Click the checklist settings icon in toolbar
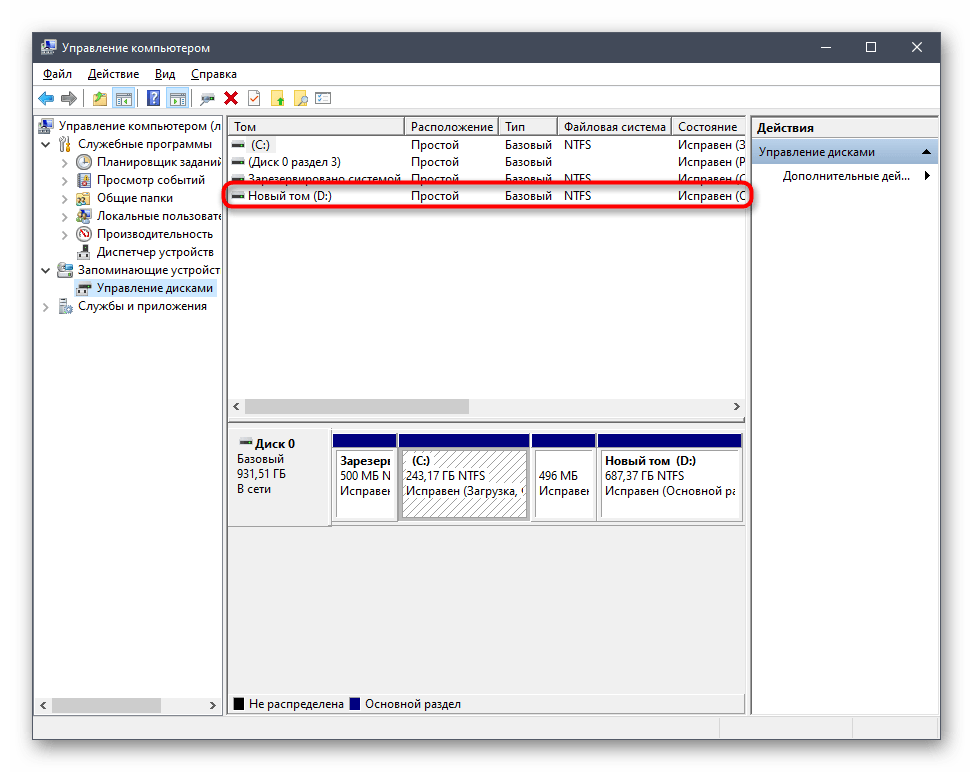This screenshot has height=772, width=973. click(x=322, y=98)
